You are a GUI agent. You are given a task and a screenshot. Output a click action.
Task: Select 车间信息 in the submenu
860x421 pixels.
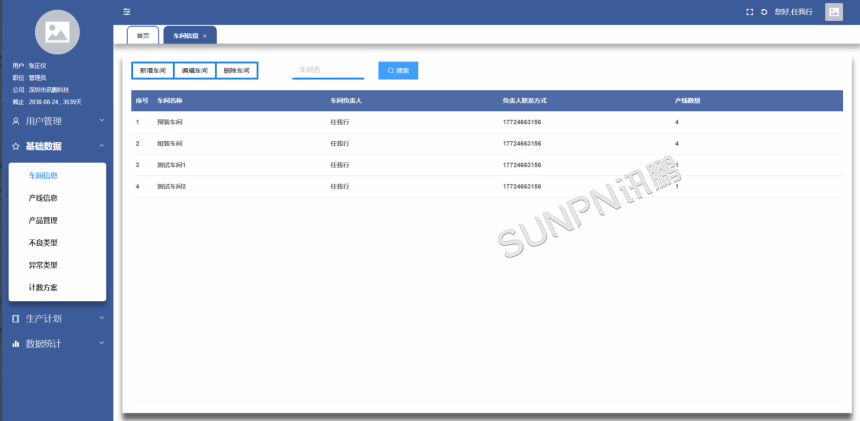click(x=43, y=176)
